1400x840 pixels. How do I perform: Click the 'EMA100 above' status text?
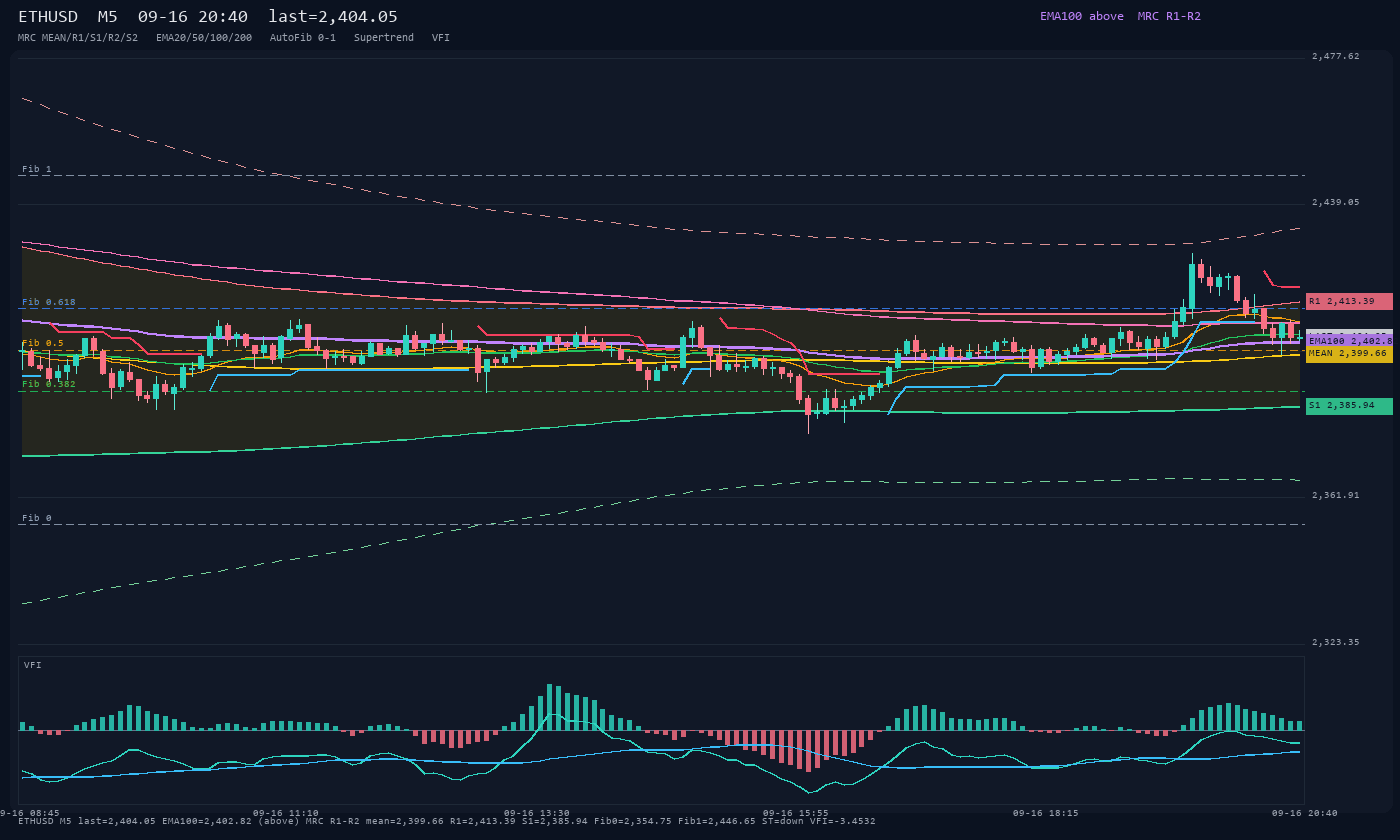tap(1082, 16)
